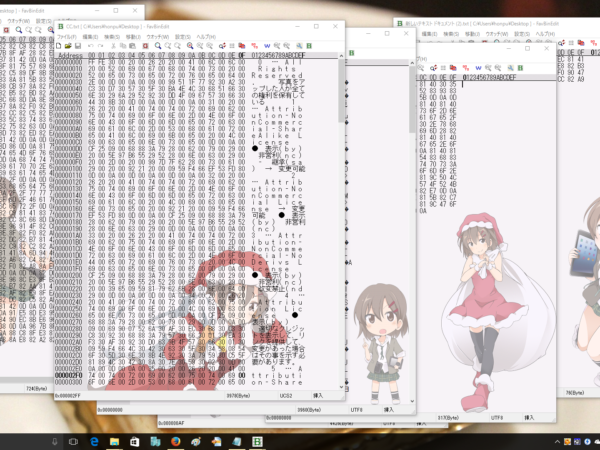Image resolution: width=600 pixels, height=450 pixels.
Task: Open ウォッチ(W) menu in 新しいテキスト window
Action: pyautogui.click(x=497, y=34)
